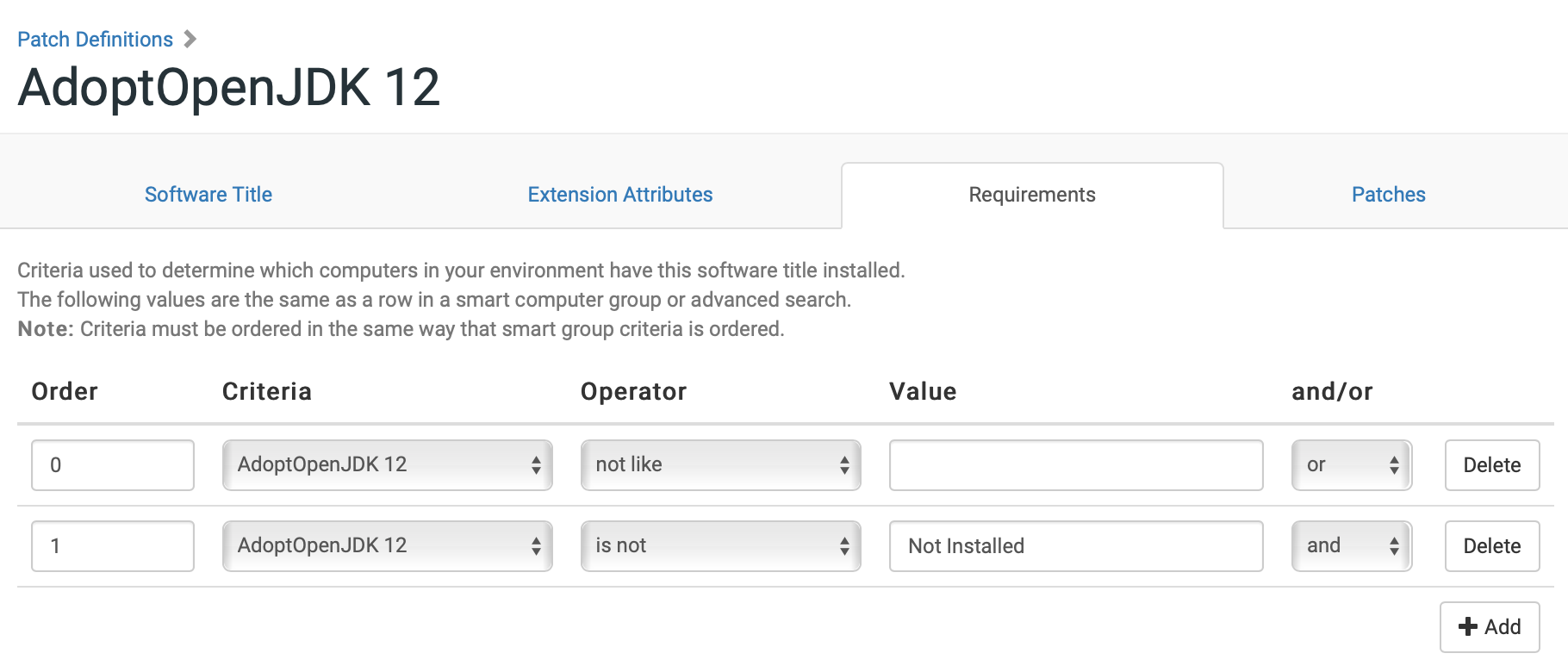Screen dimensions: 1568x672
Task: Click the 'Not Installed' value field
Action: pyautogui.click(x=1076, y=546)
